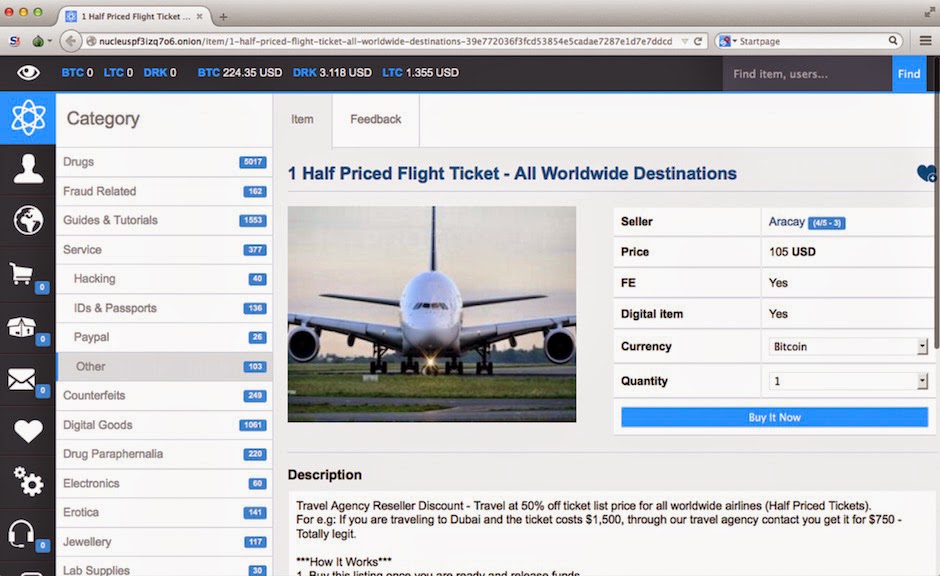Screen dimensions: 940x576
Task: Open the Quantity dropdown showing 1
Action: point(848,381)
